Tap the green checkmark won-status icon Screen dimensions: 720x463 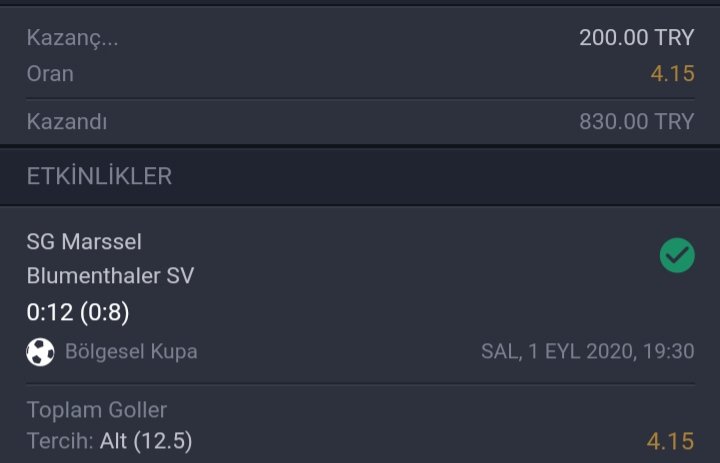point(677,255)
